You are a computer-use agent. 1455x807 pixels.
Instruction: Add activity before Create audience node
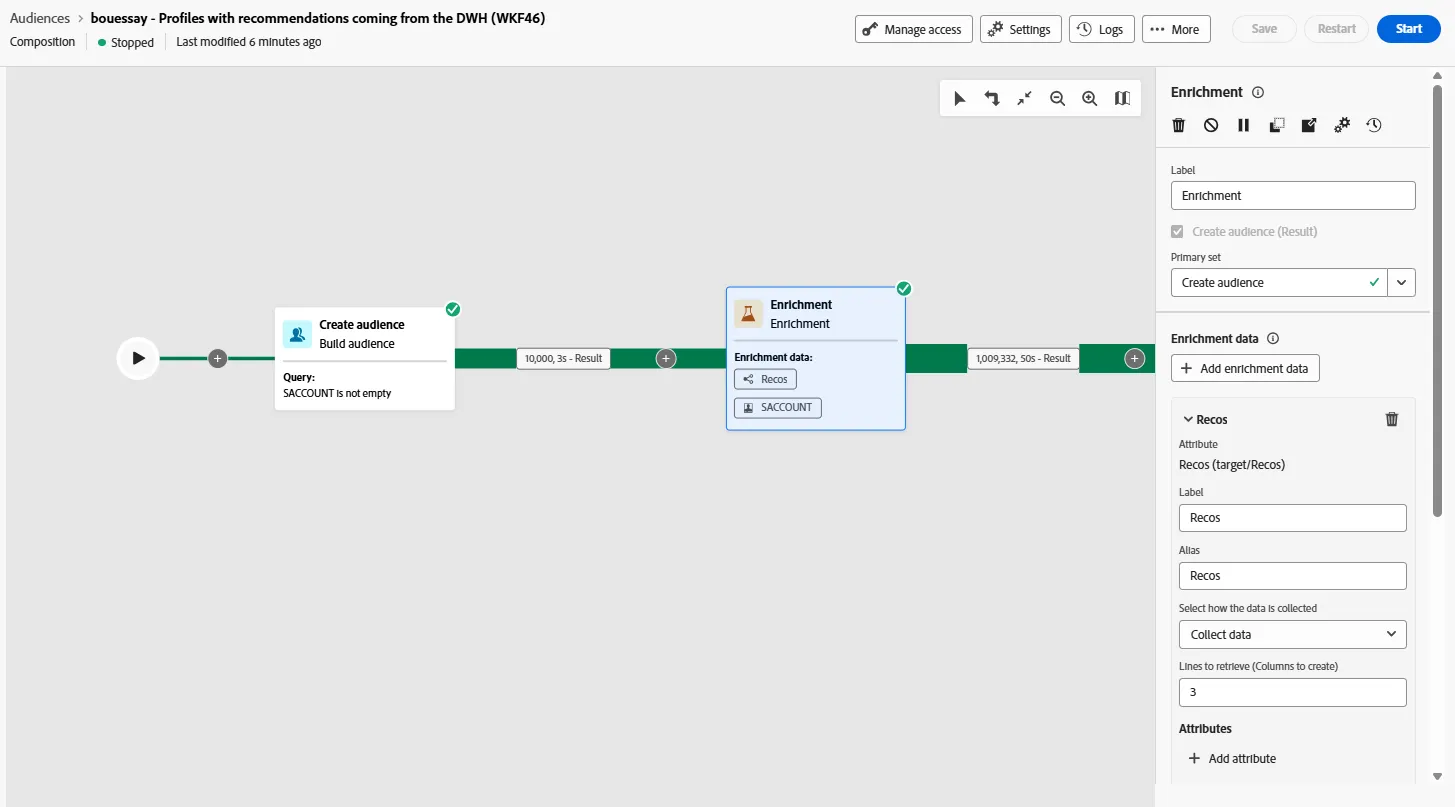218,358
